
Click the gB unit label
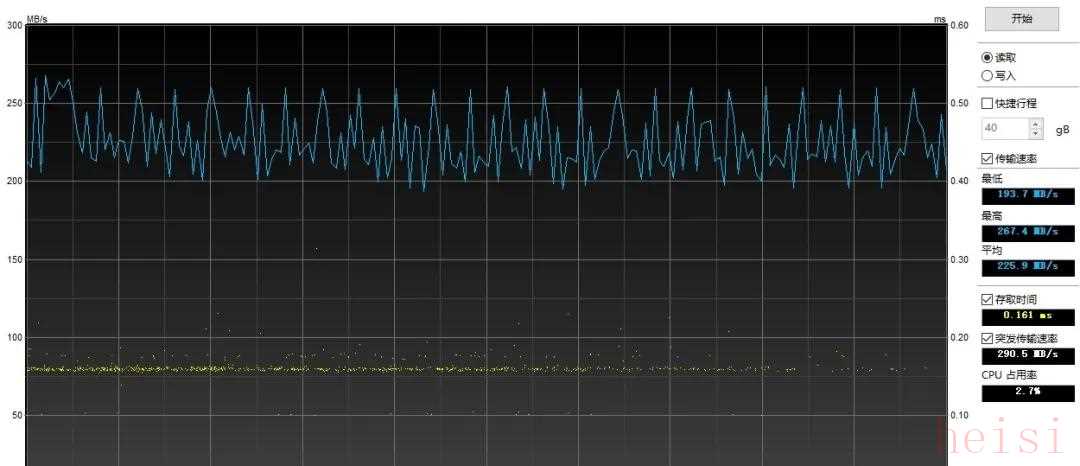point(1062,129)
